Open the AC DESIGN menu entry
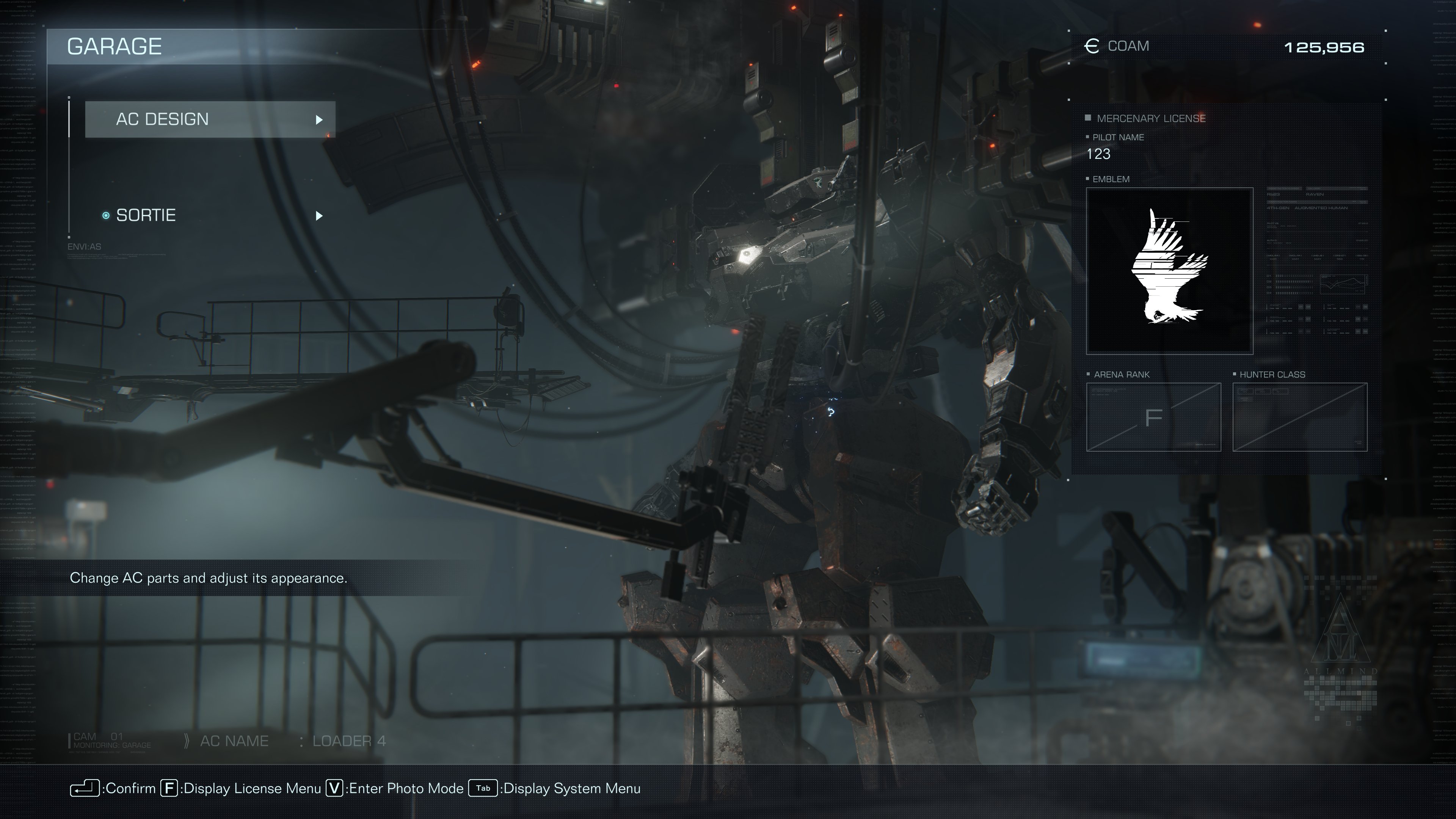This screenshot has height=819, width=1456. pos(210,119)
